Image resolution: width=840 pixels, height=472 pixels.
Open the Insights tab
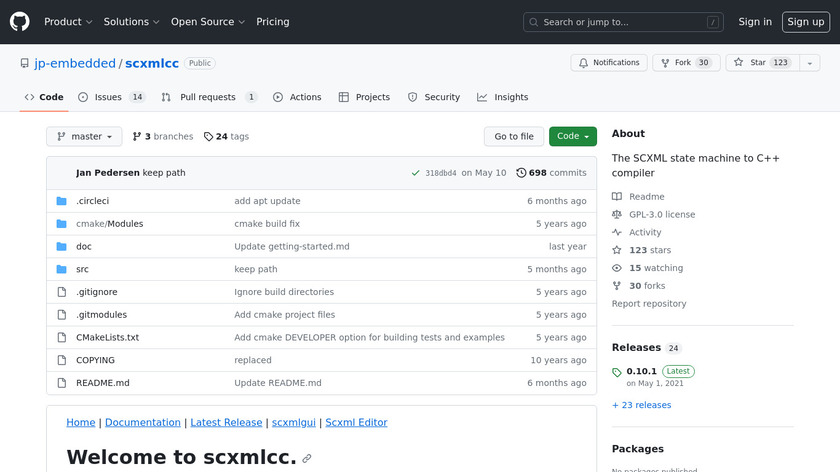click(x=502, y=97)
